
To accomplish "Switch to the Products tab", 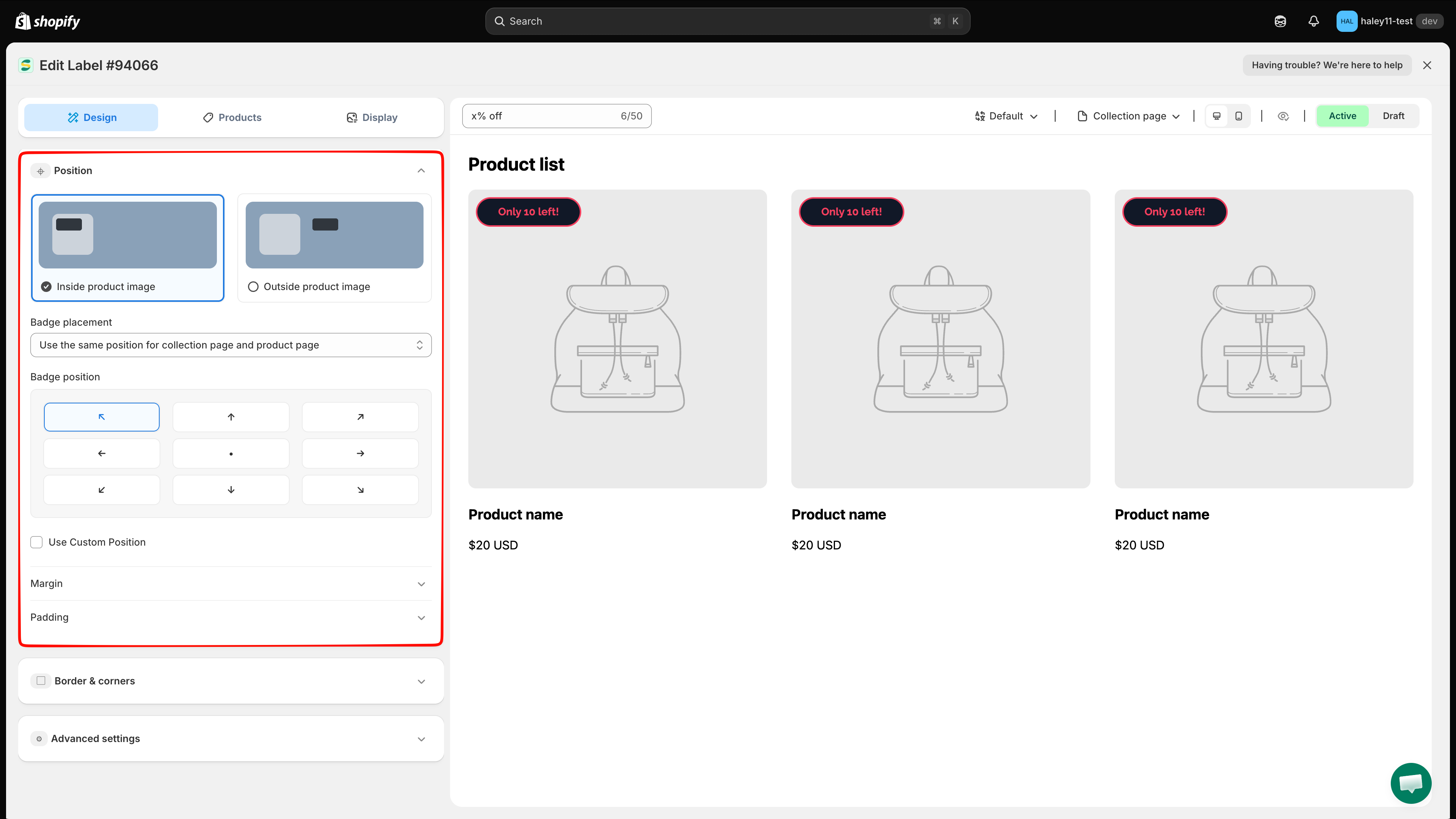I will [232, 118].
